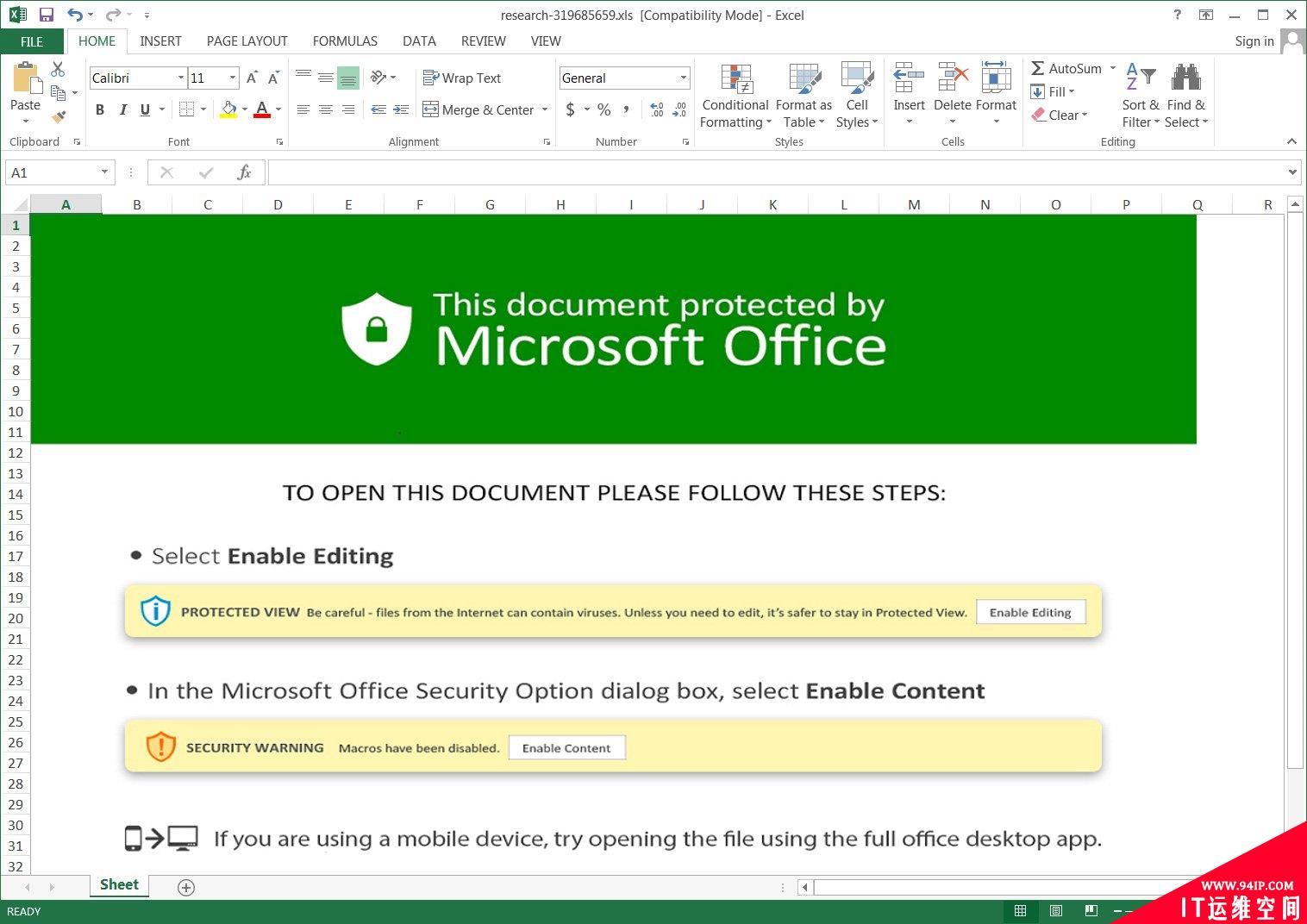Switch to the INSERT tab
This screenshot has height=924, width=1307.
coord(160,41)
